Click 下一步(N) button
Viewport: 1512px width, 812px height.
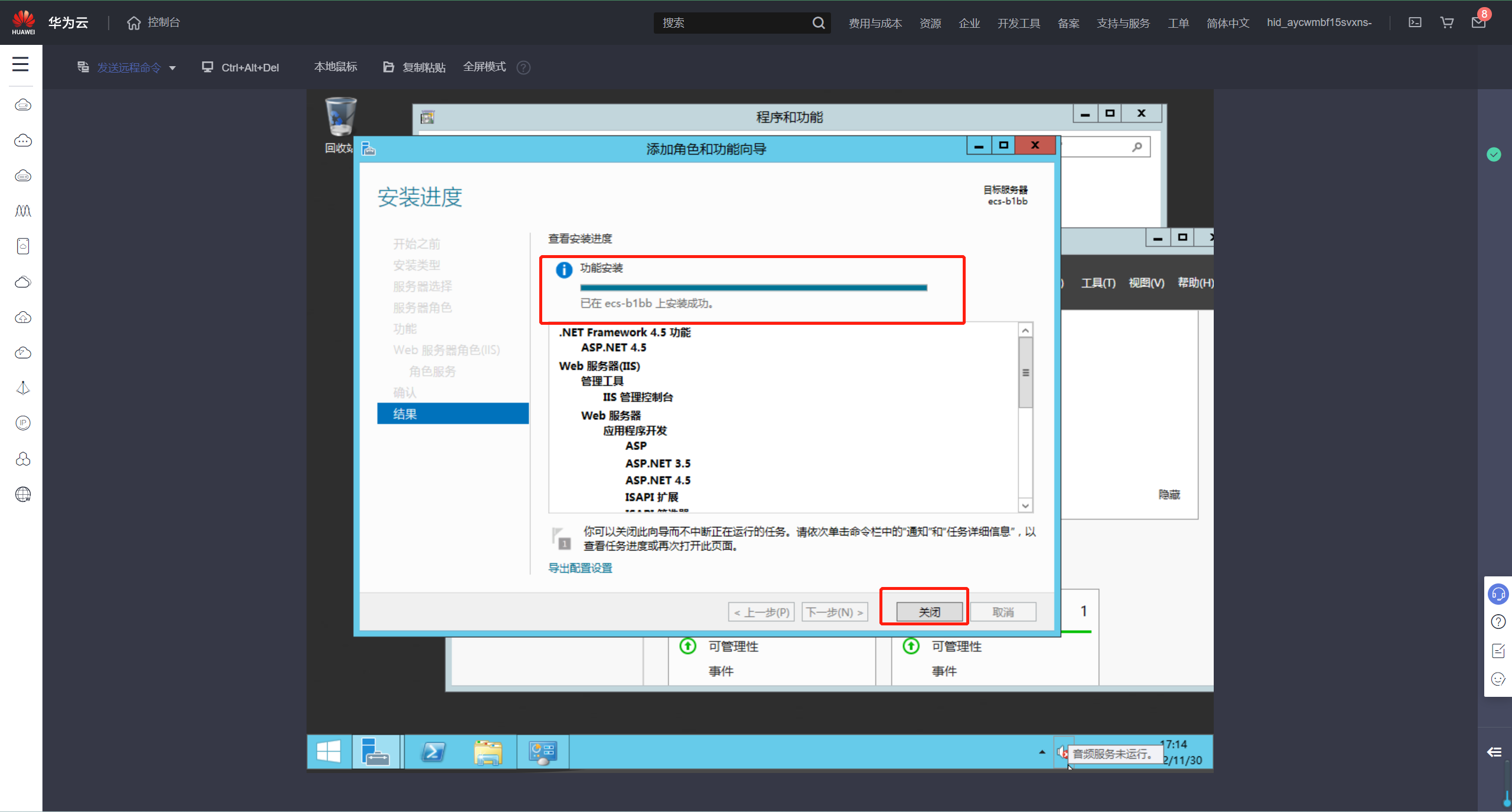[835, 612]
